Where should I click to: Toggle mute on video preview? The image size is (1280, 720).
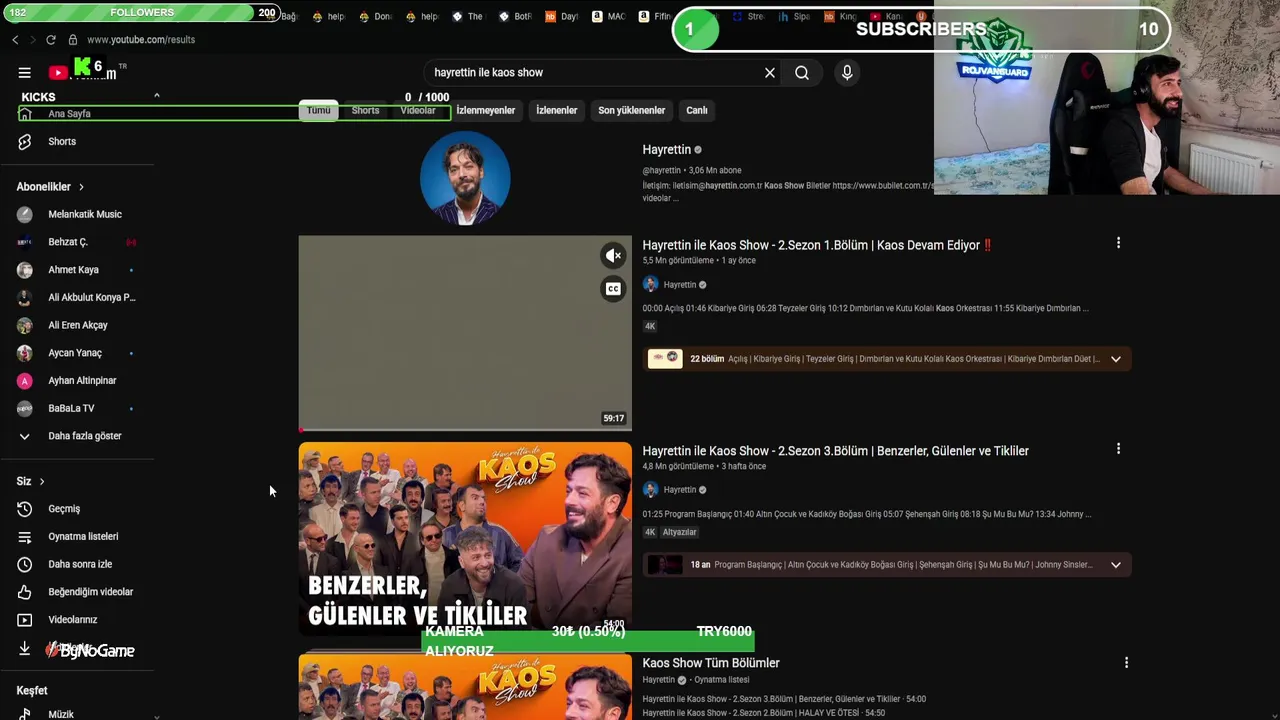pos(613,256)
